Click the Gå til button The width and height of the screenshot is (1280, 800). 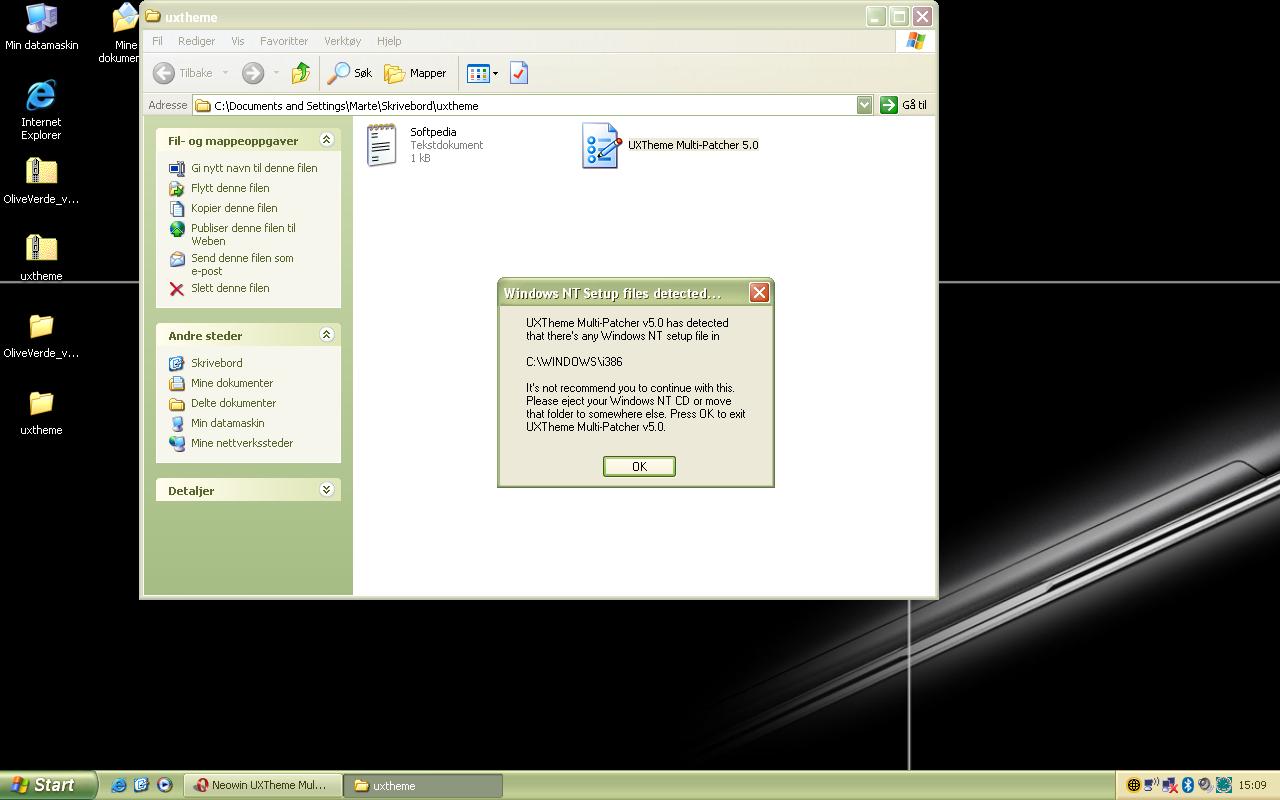[903, 105]
